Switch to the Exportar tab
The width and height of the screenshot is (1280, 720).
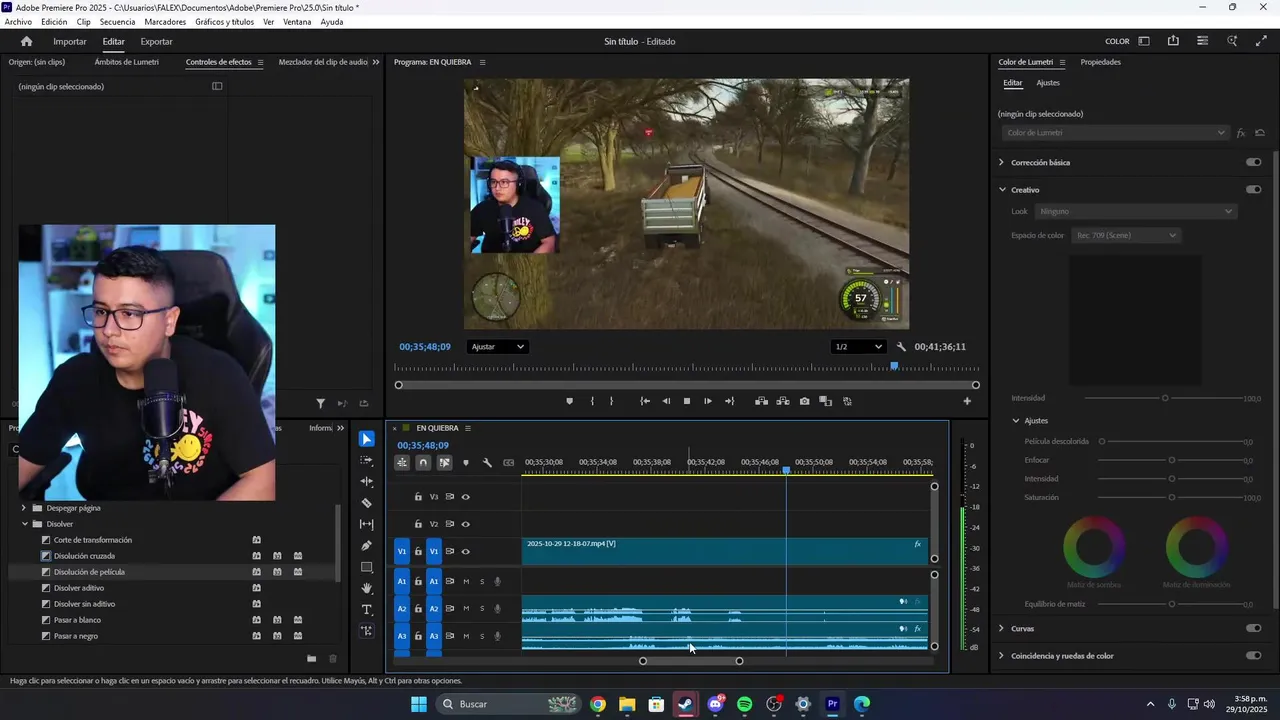pyautogui.click(x=156, y=42)
